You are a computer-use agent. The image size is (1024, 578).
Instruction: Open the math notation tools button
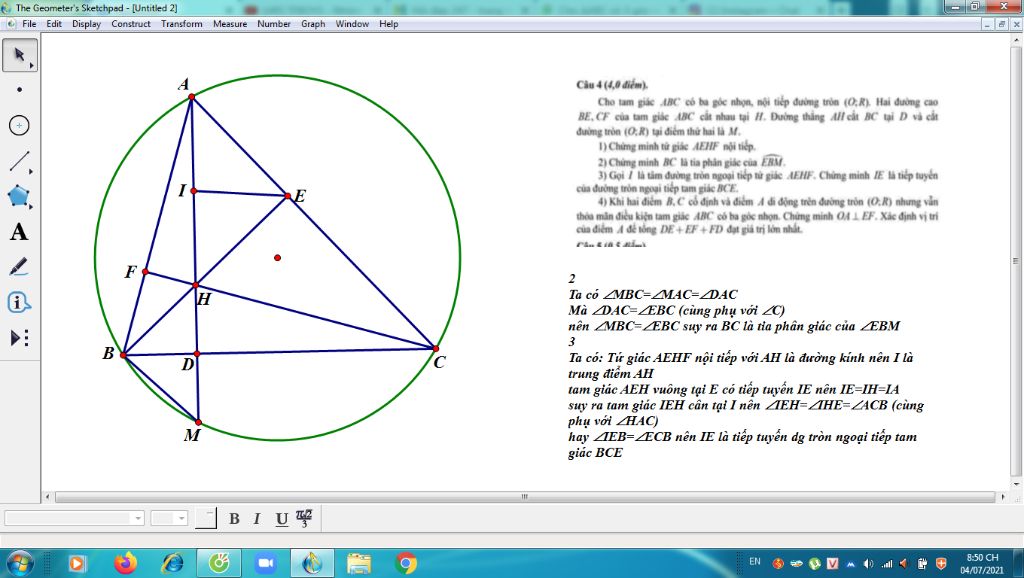click(304, 518)
